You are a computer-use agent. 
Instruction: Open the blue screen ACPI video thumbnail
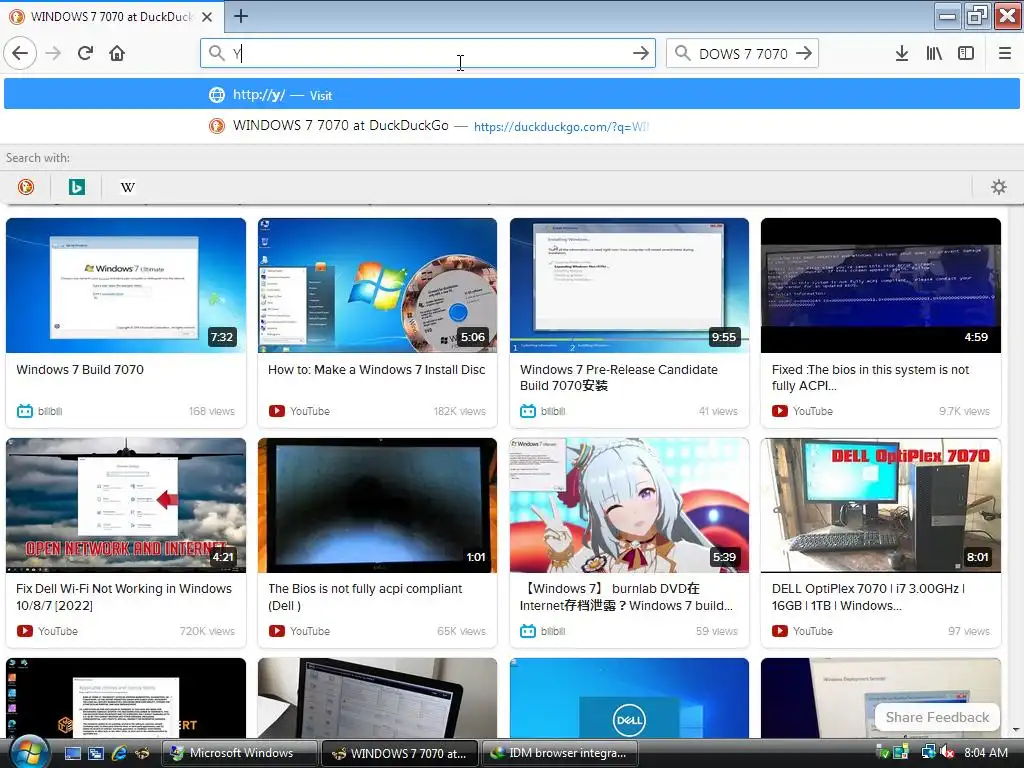point(881,285)
